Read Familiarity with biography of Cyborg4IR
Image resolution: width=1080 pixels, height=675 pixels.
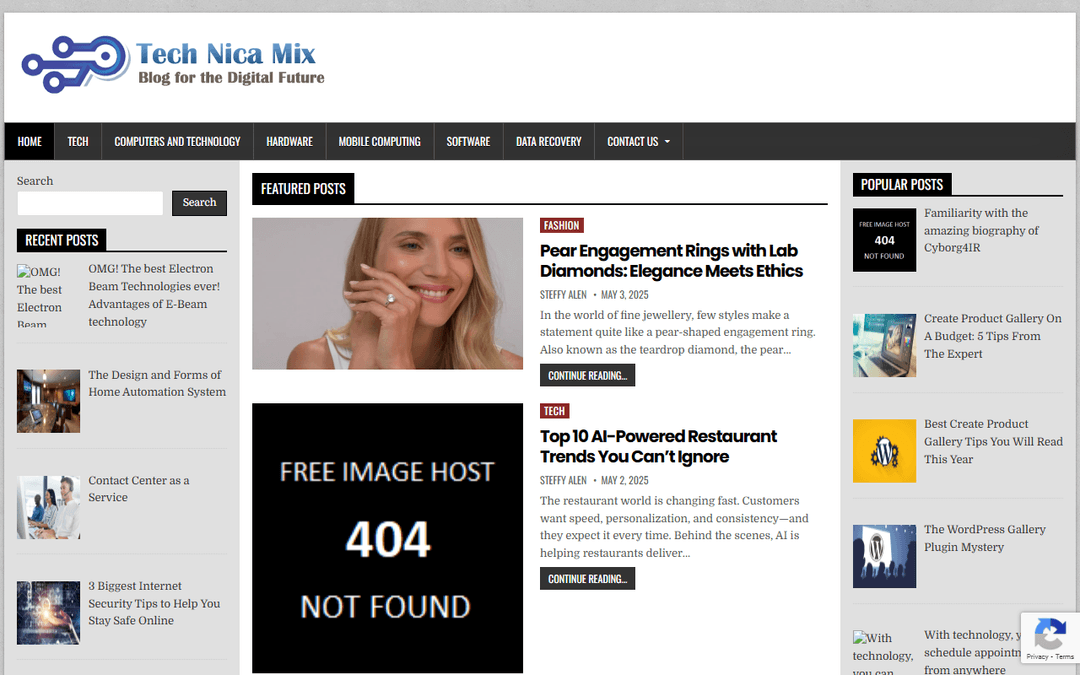click(982, 230)
